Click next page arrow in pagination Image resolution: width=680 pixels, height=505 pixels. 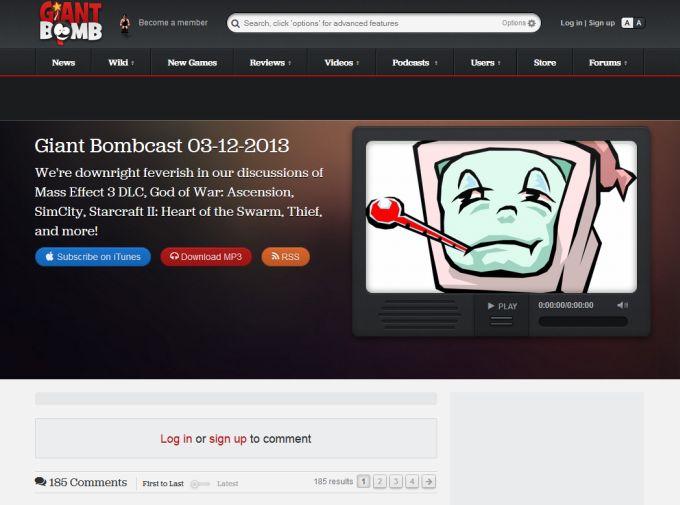[429, 482]
